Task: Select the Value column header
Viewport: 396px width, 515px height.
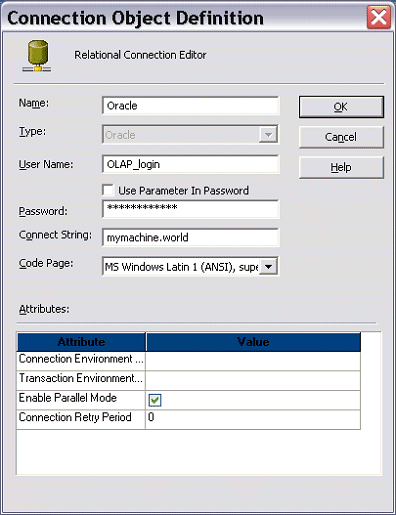Action: [253, 342]
